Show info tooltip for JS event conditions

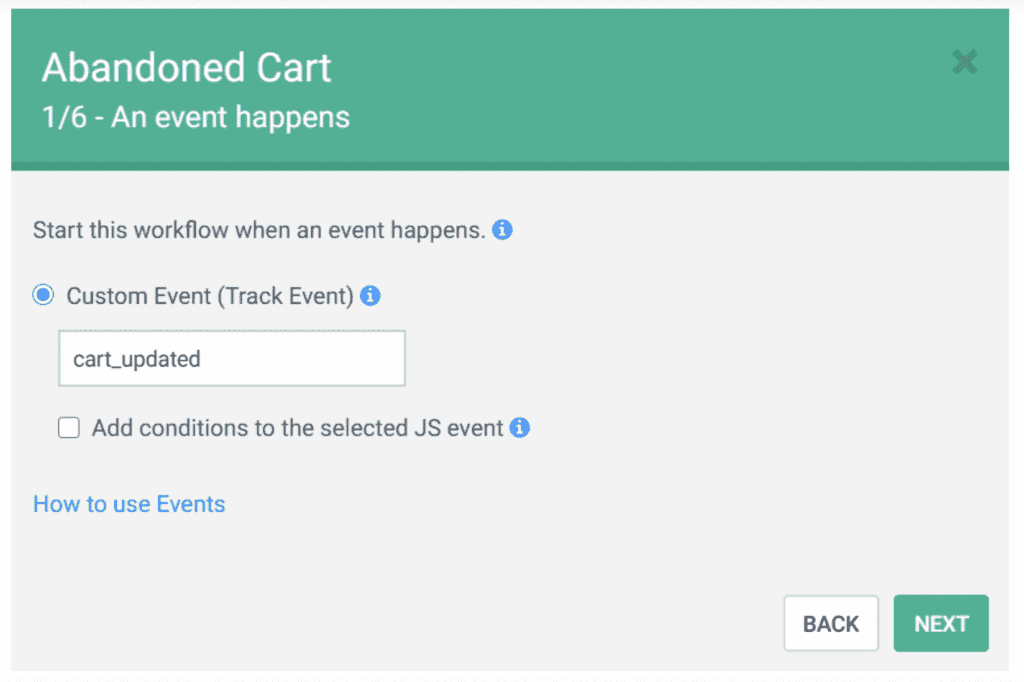pyautogui.click(x=519, y=428)
